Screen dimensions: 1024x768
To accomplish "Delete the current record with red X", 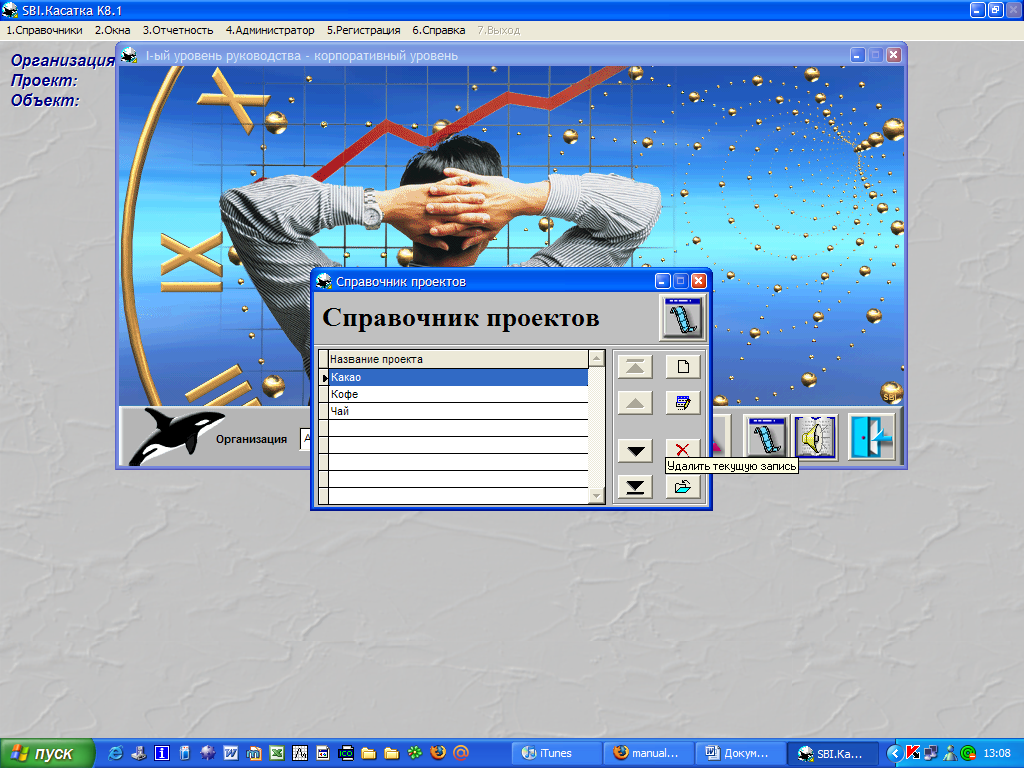I will click(683, 449).
